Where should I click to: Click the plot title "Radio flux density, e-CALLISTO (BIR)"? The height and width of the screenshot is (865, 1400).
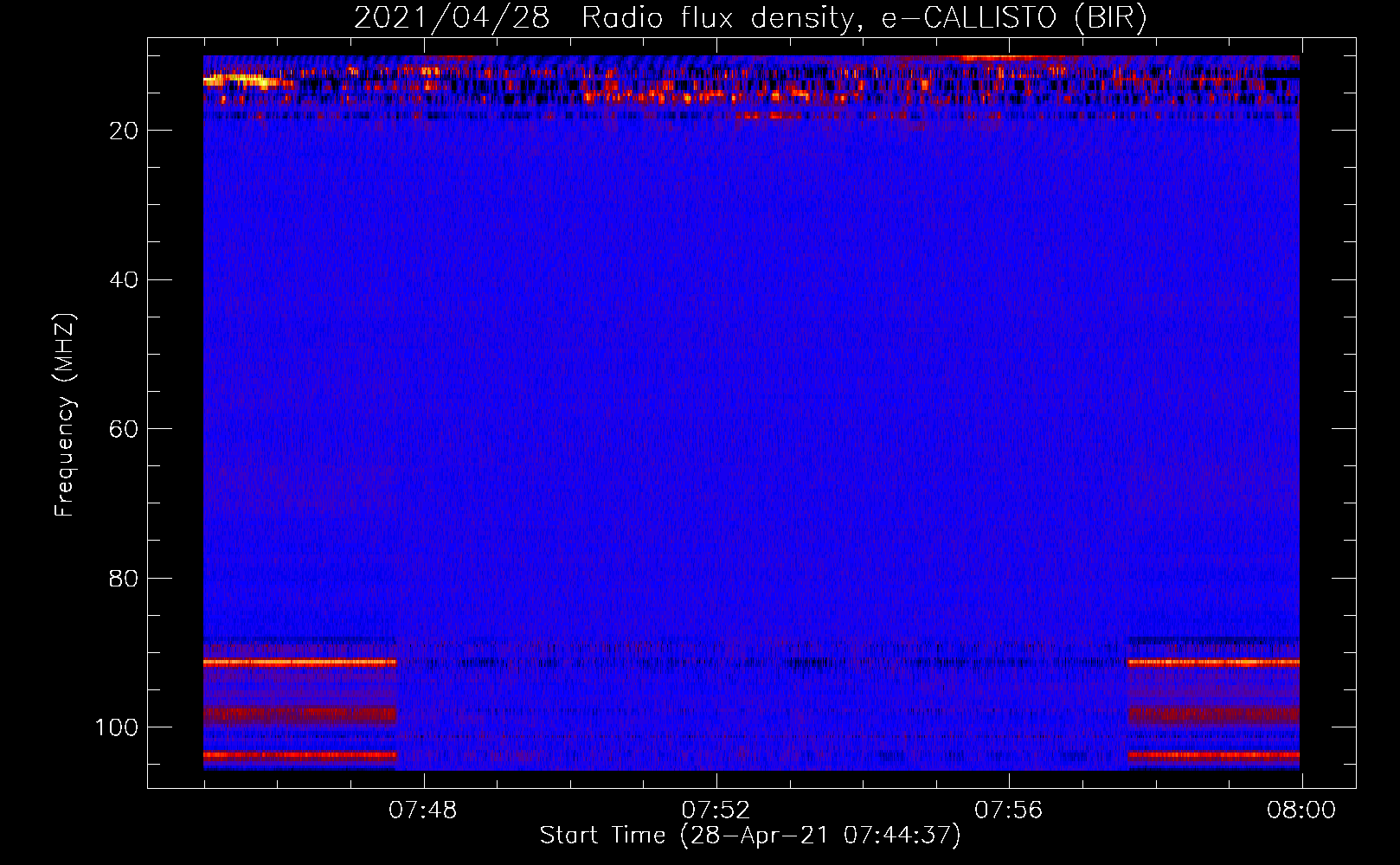(x=864, y=18)
